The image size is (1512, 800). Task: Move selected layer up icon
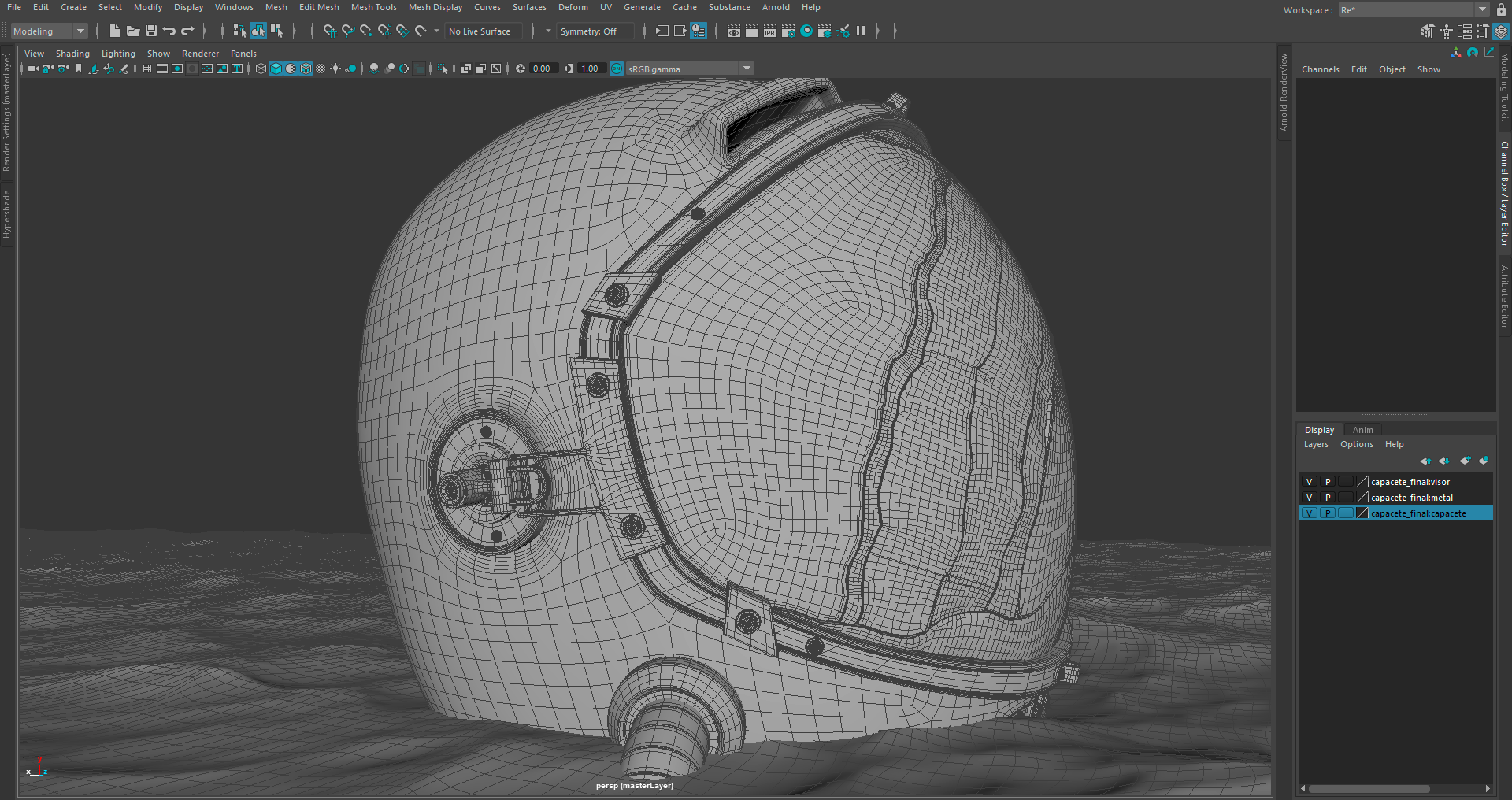tap(1425, 461)
